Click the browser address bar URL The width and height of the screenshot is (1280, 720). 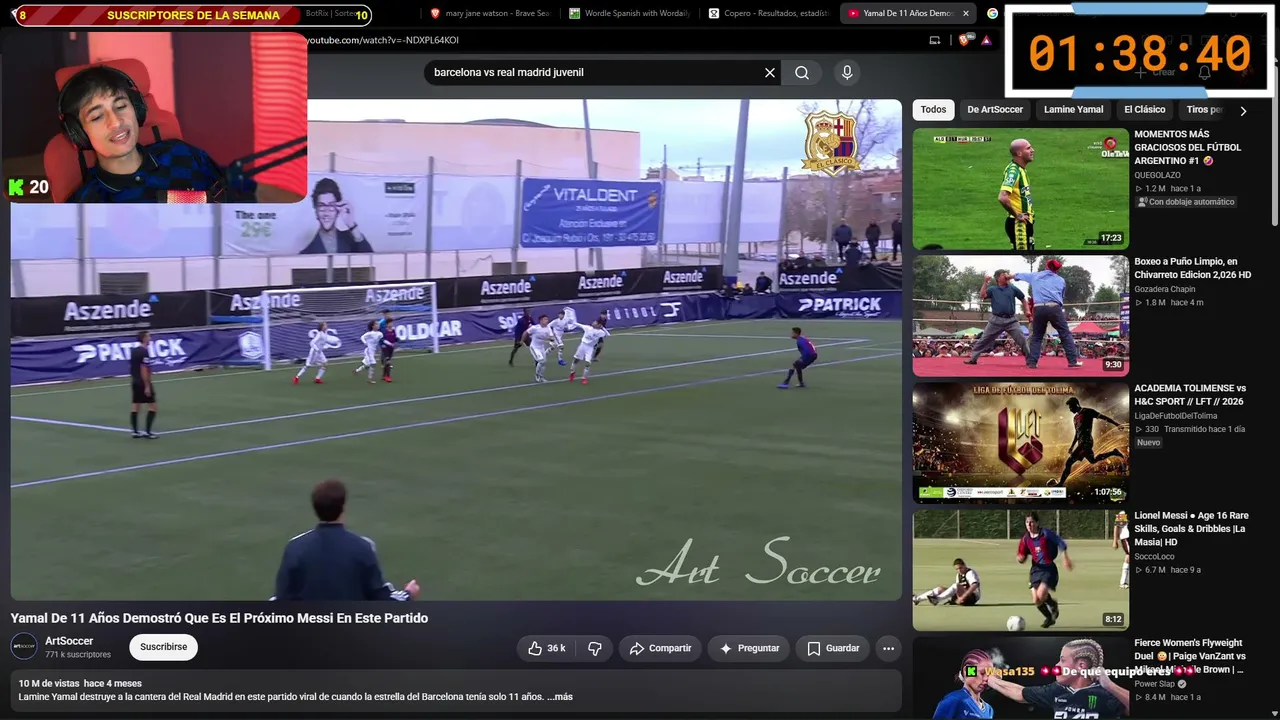tap(382, 40)
